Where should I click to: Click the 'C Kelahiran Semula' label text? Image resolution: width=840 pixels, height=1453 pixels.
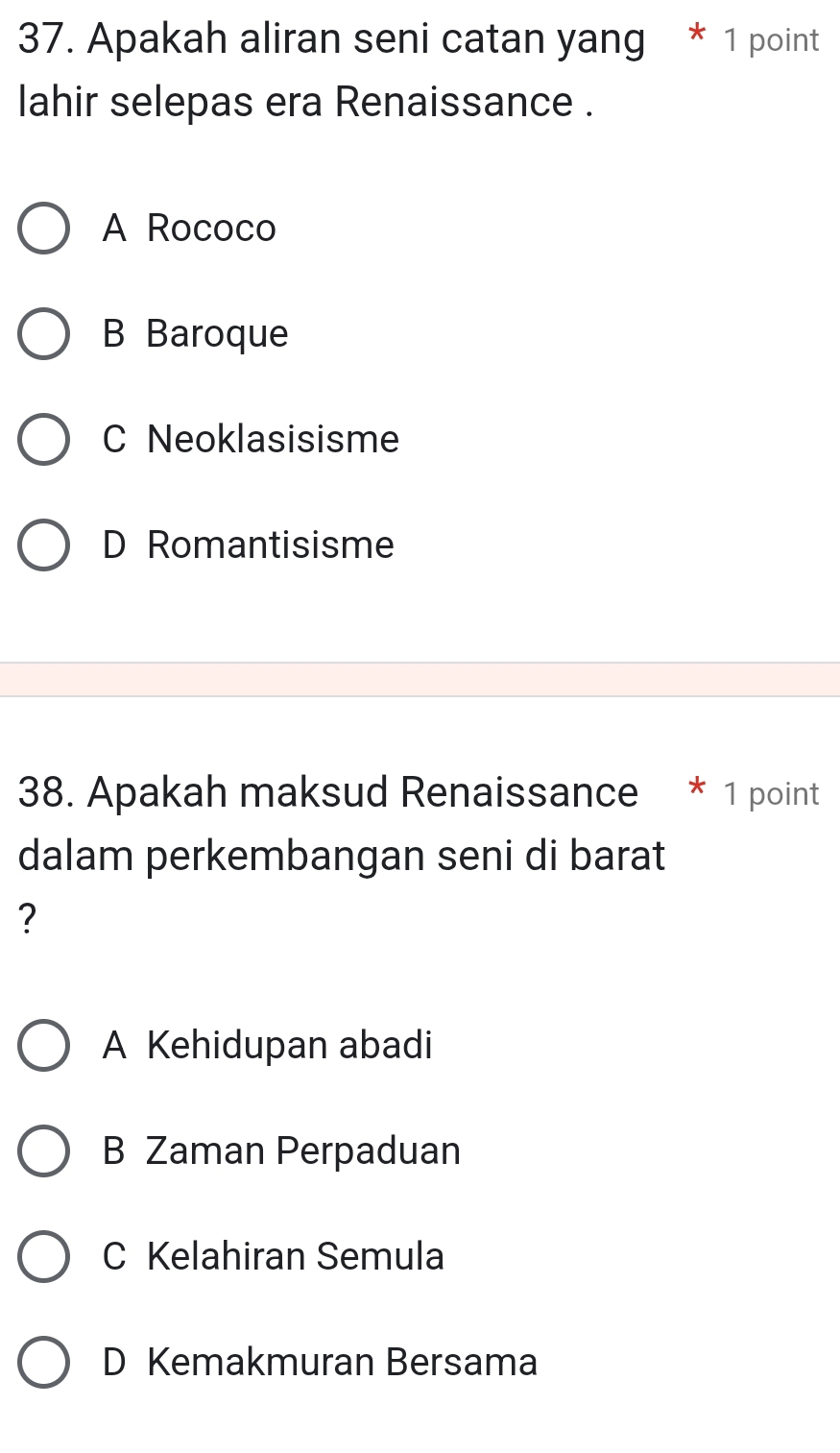[274, 1256]
